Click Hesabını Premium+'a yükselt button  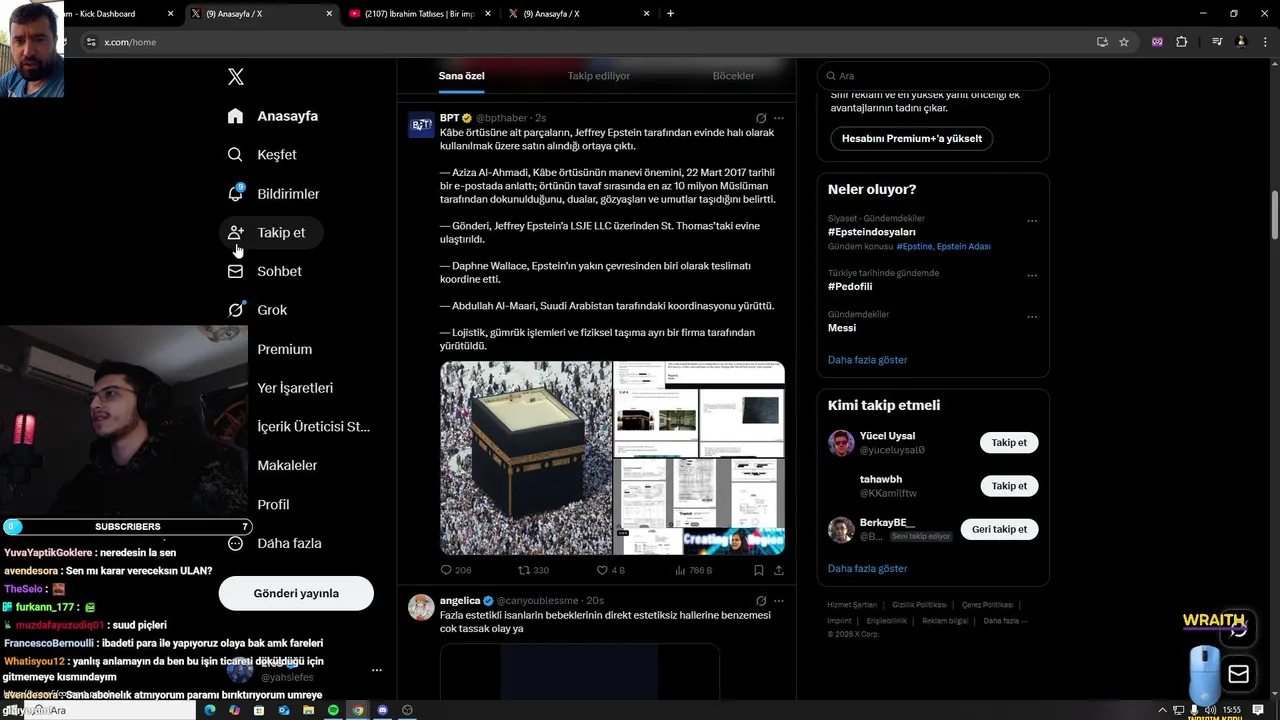point(912,139)
